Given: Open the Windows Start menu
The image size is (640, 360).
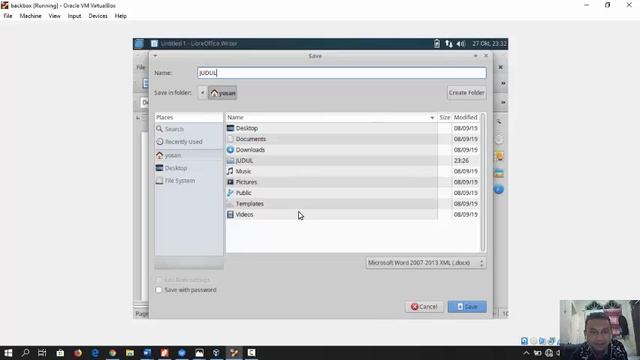Looking at the screenshot, I should pos(8,353).
